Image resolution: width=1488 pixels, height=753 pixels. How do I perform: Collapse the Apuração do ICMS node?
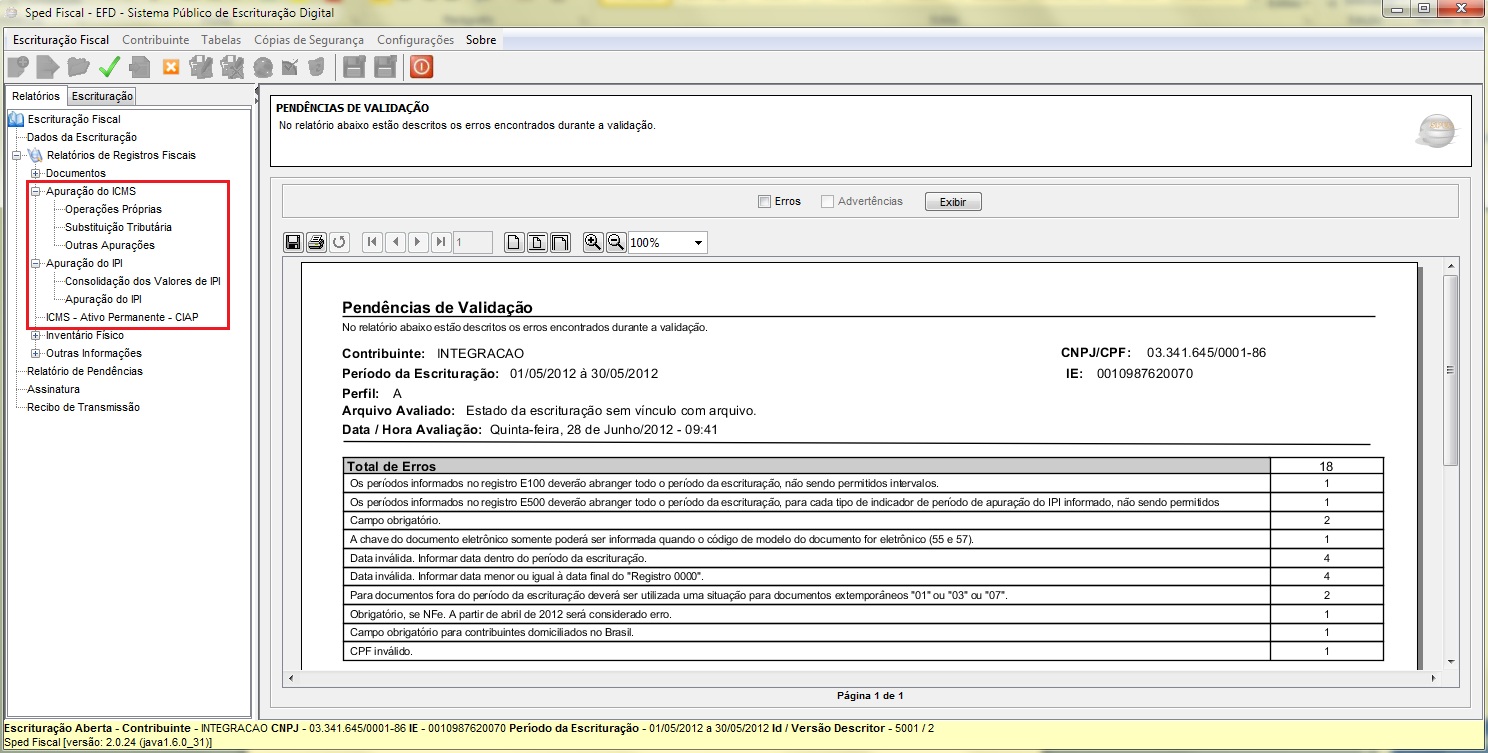coord(36,191)
